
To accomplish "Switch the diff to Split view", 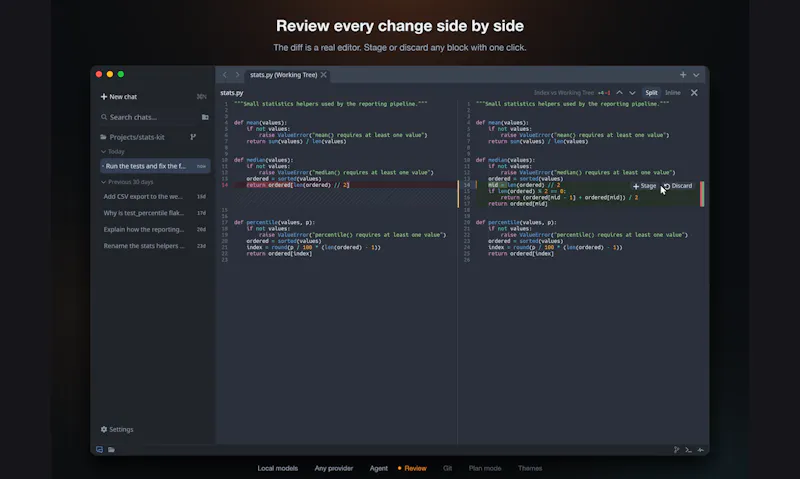I will point(651,93).
